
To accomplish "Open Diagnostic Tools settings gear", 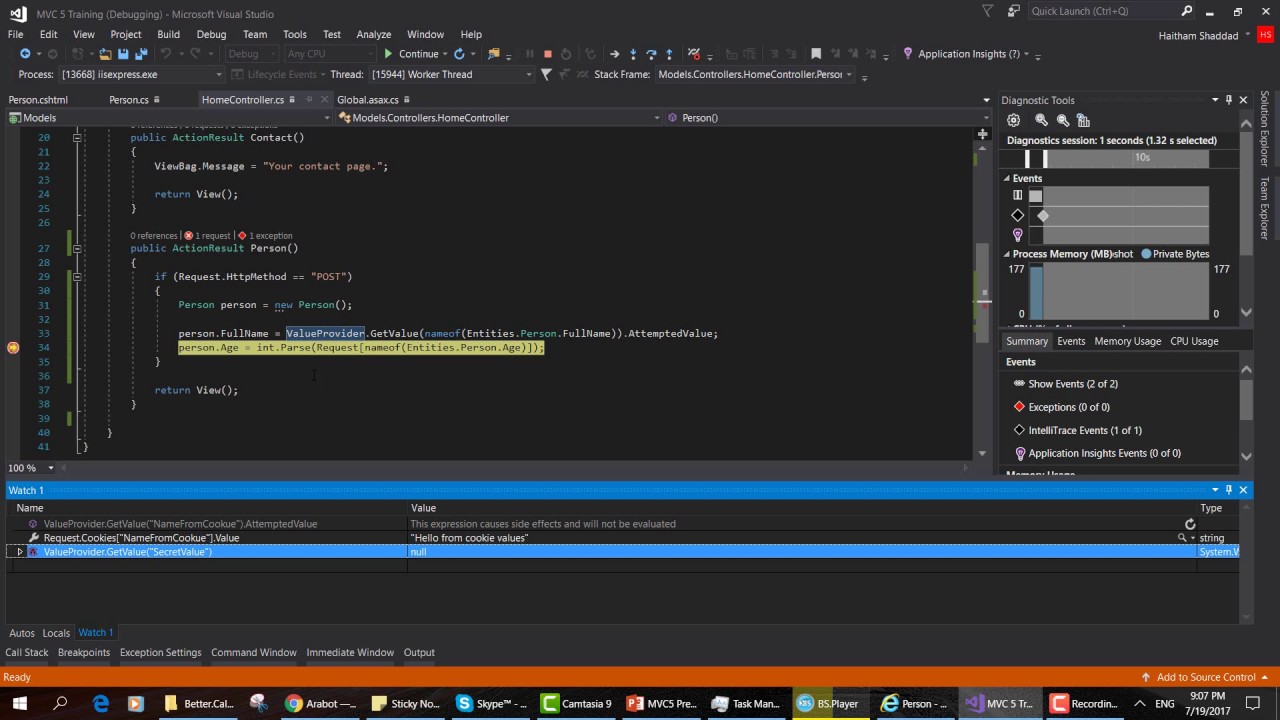I will (x=1013, y=120).
